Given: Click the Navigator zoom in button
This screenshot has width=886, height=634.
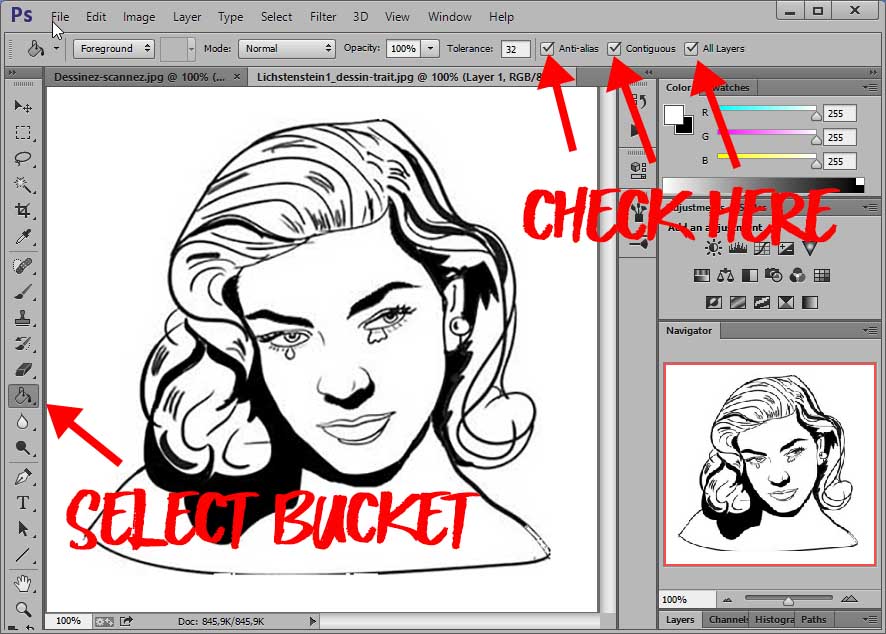Looking at the screenshot, I should 849,598.
